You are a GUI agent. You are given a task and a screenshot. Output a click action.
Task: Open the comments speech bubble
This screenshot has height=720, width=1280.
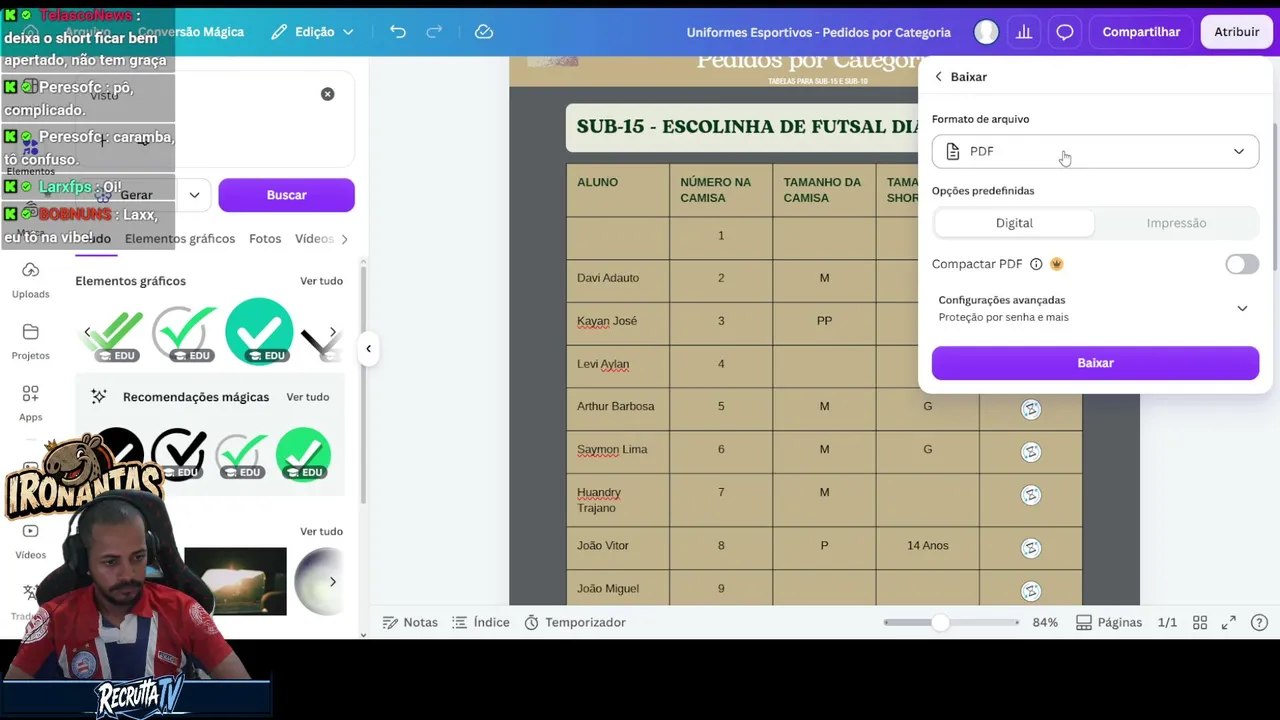(x=1065, y=32)
